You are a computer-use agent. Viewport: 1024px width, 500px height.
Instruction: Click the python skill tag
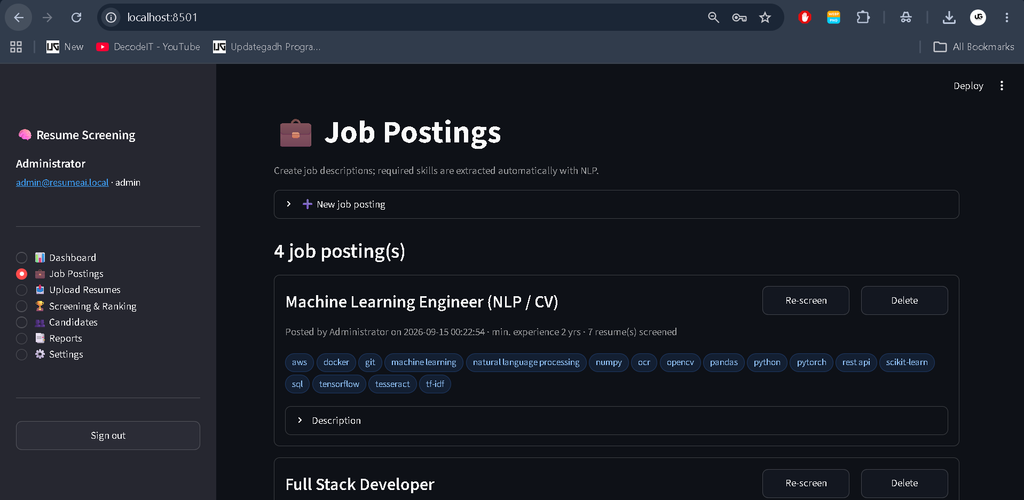tap(767, 362)
